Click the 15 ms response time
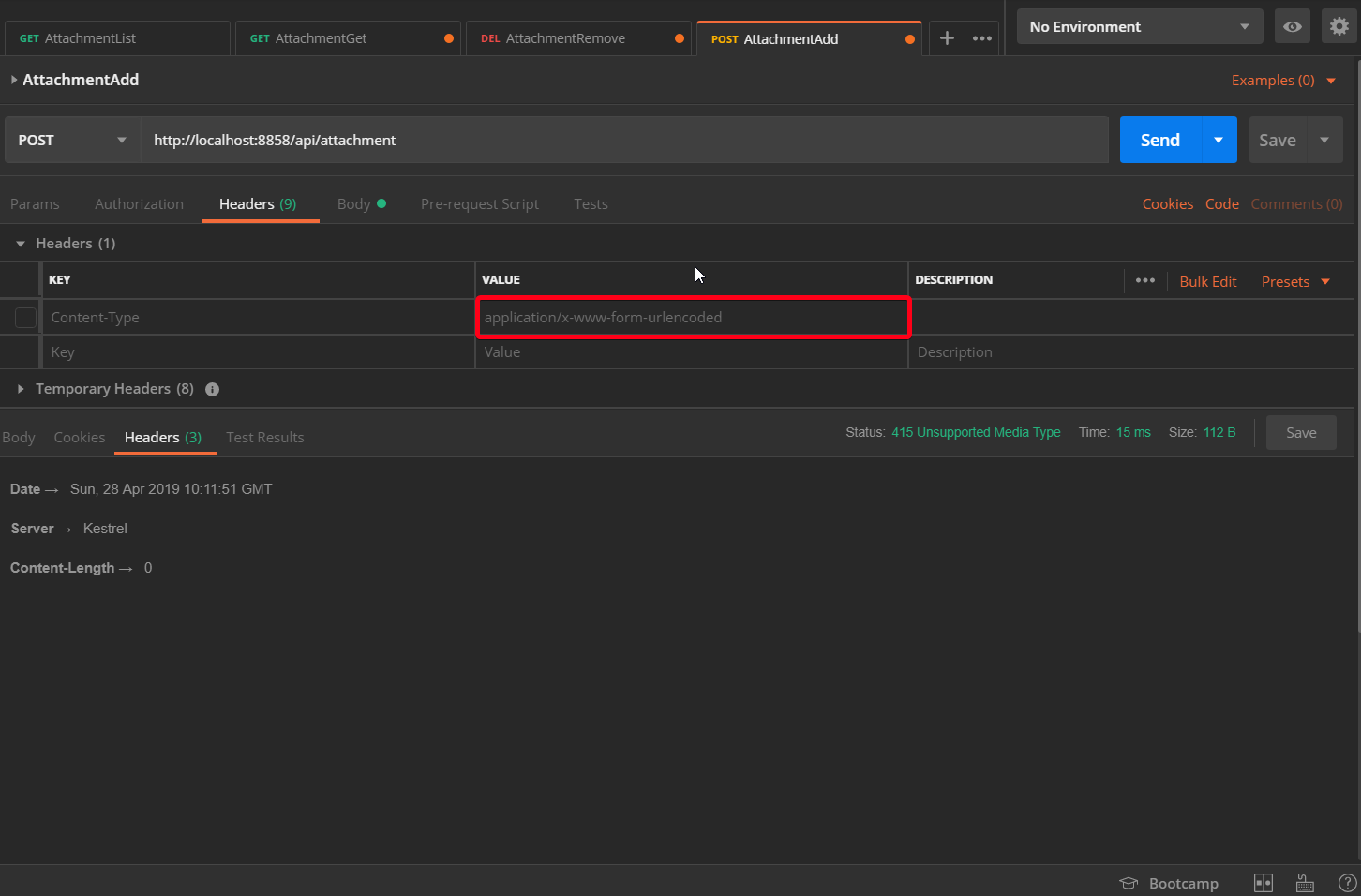The height and width of the screenshot is (896, 1361). coord(1133,432)
